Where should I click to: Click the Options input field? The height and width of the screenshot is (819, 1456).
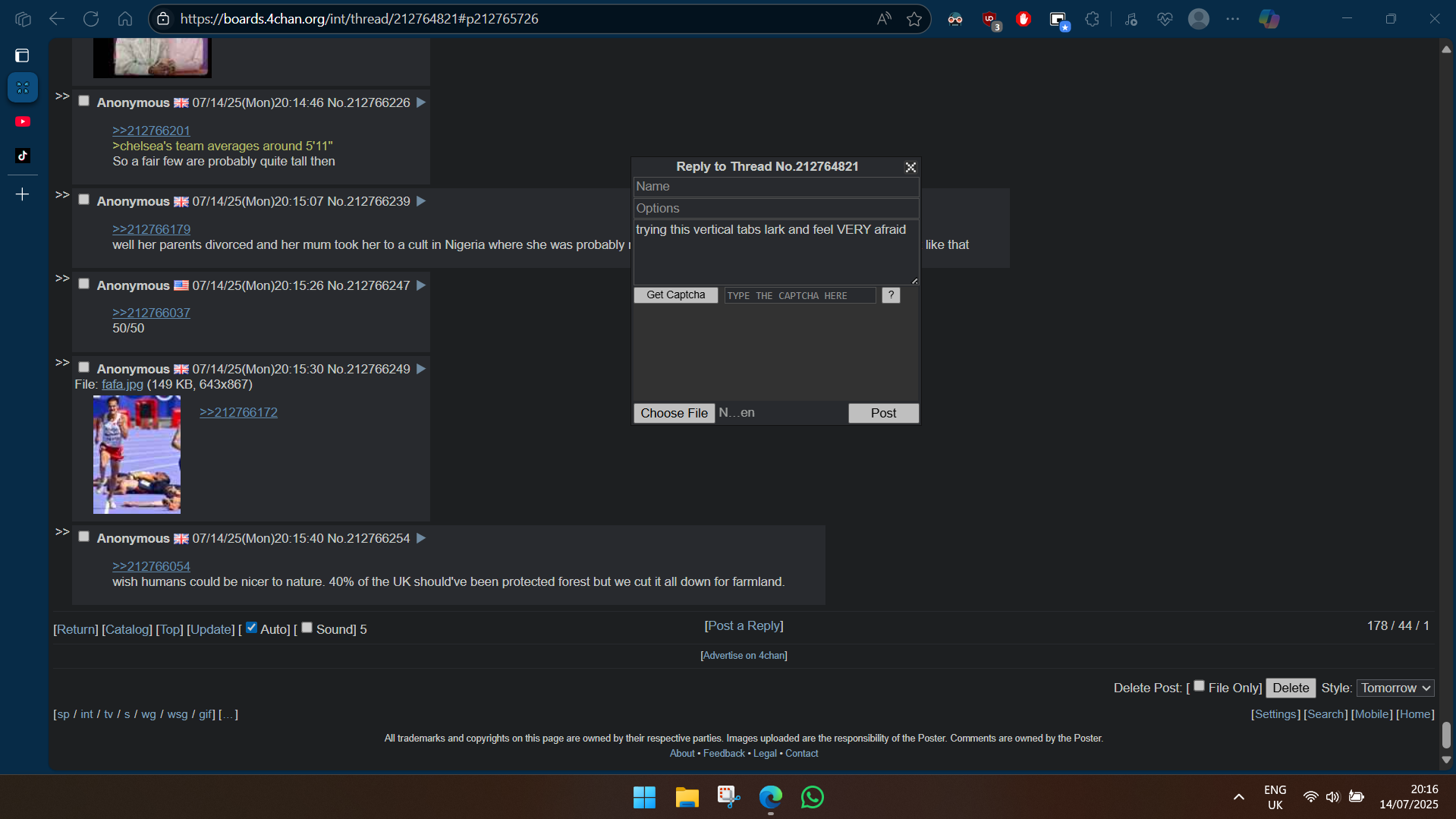click(776, 209)
